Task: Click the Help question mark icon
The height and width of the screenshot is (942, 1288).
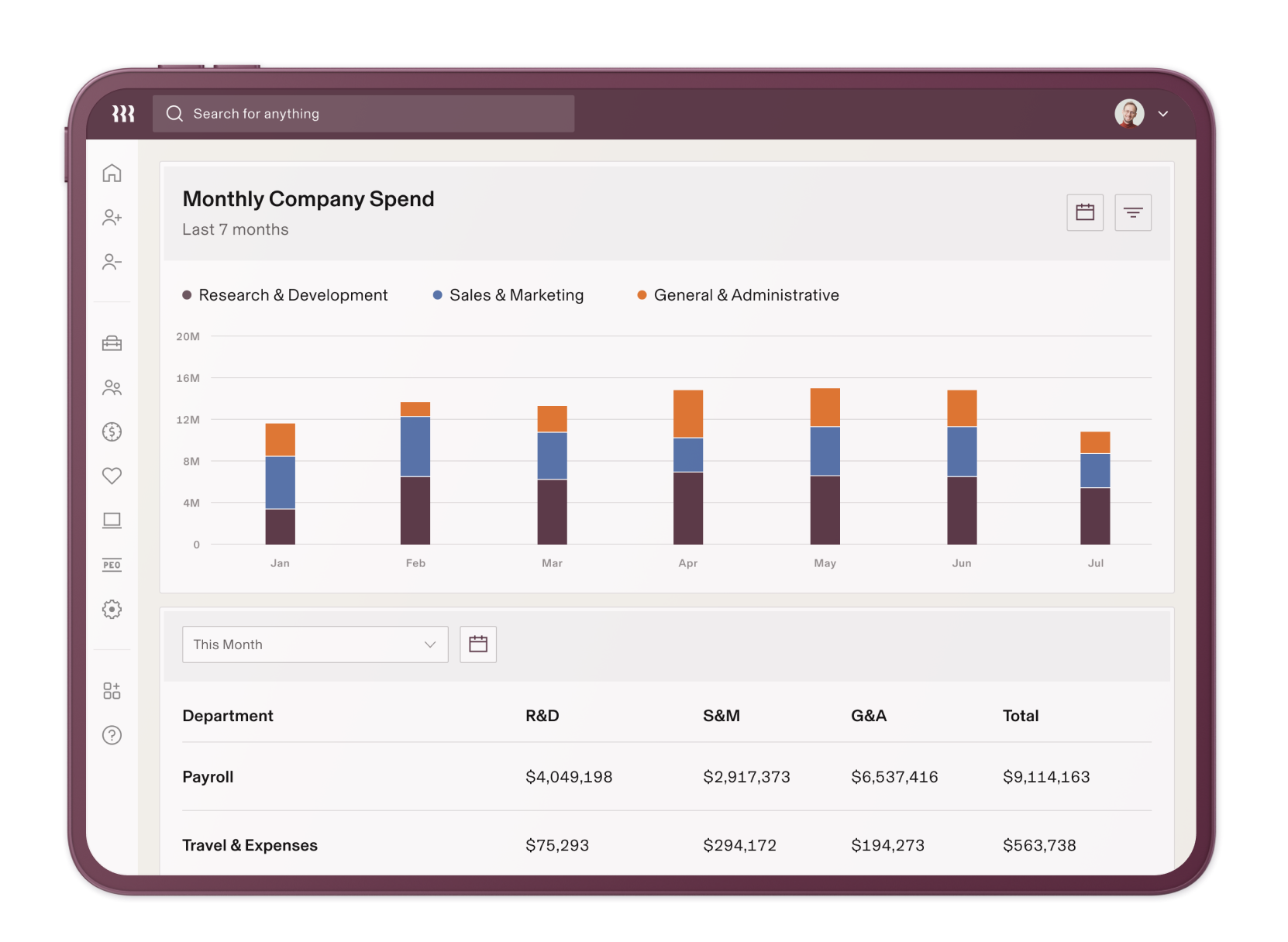Action: tap(112, 735)
